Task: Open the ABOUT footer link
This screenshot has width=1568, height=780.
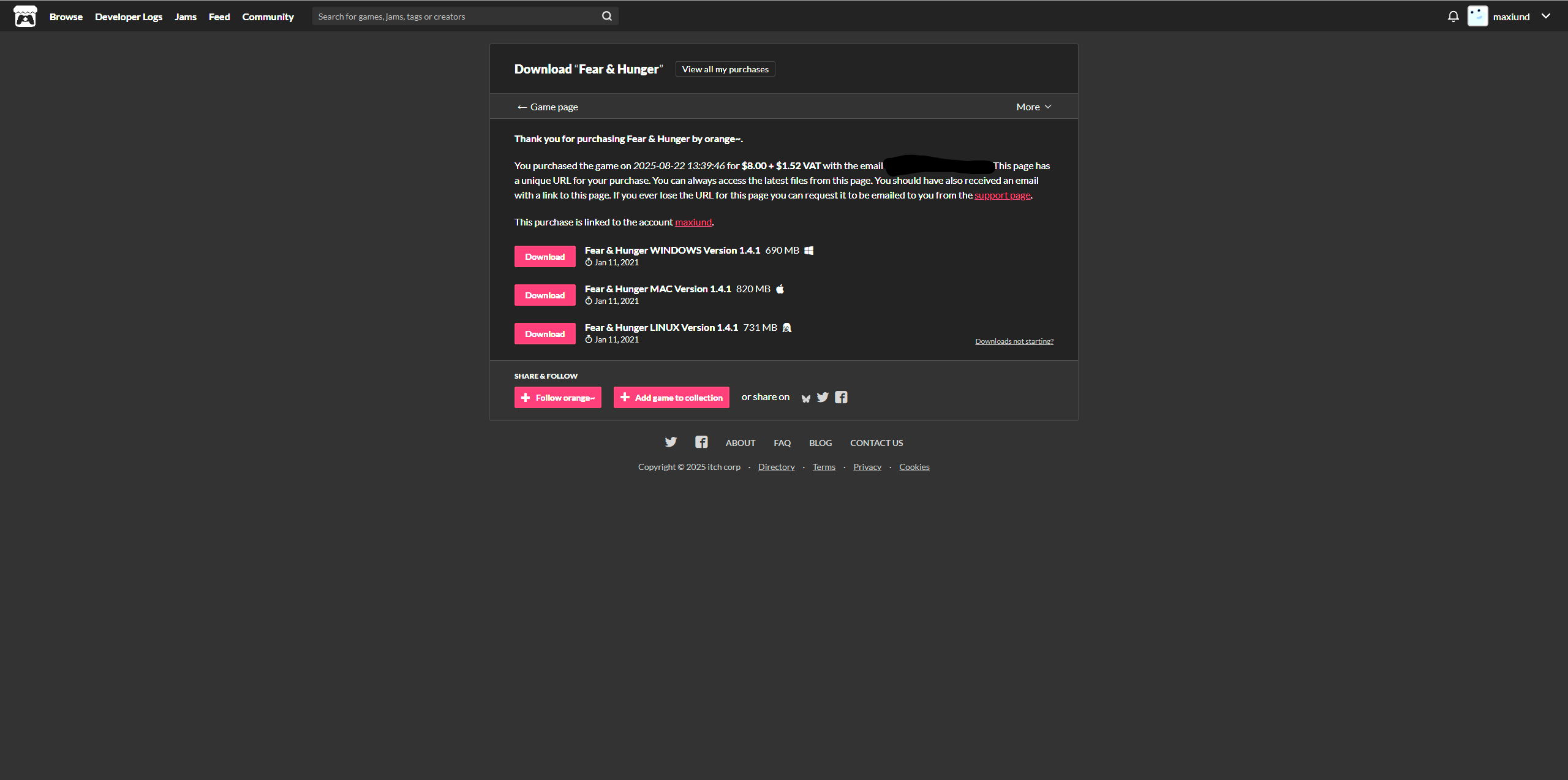Action: coord(741,443)
